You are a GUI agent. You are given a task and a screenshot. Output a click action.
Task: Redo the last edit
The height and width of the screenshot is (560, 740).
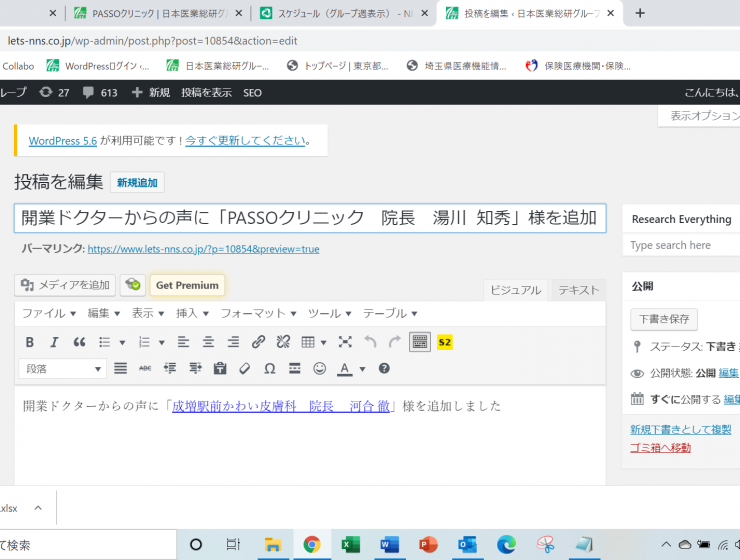pyautogui.click(x=395, y=342)
